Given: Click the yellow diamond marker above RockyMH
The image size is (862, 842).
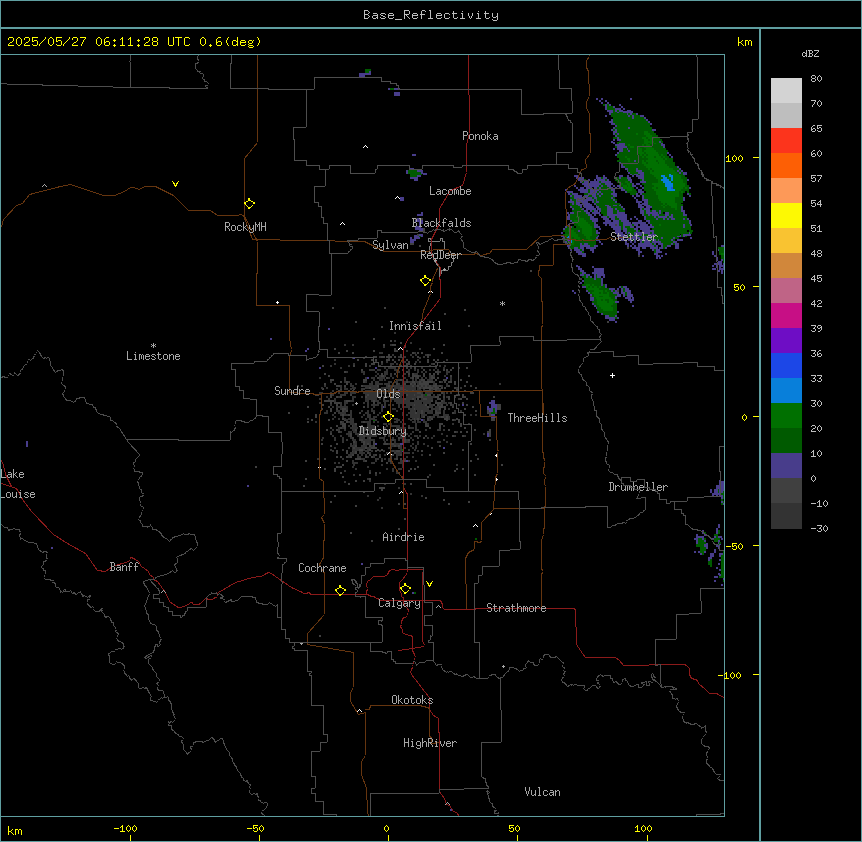Looking at the screenshot, I should (249, 204).
